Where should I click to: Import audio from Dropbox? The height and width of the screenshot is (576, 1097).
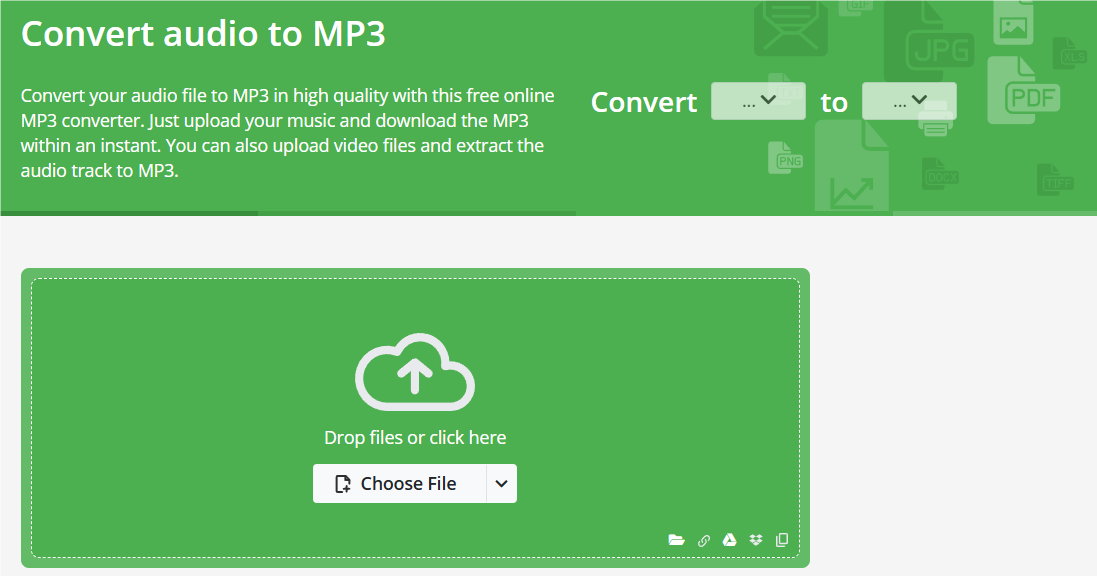755,539
